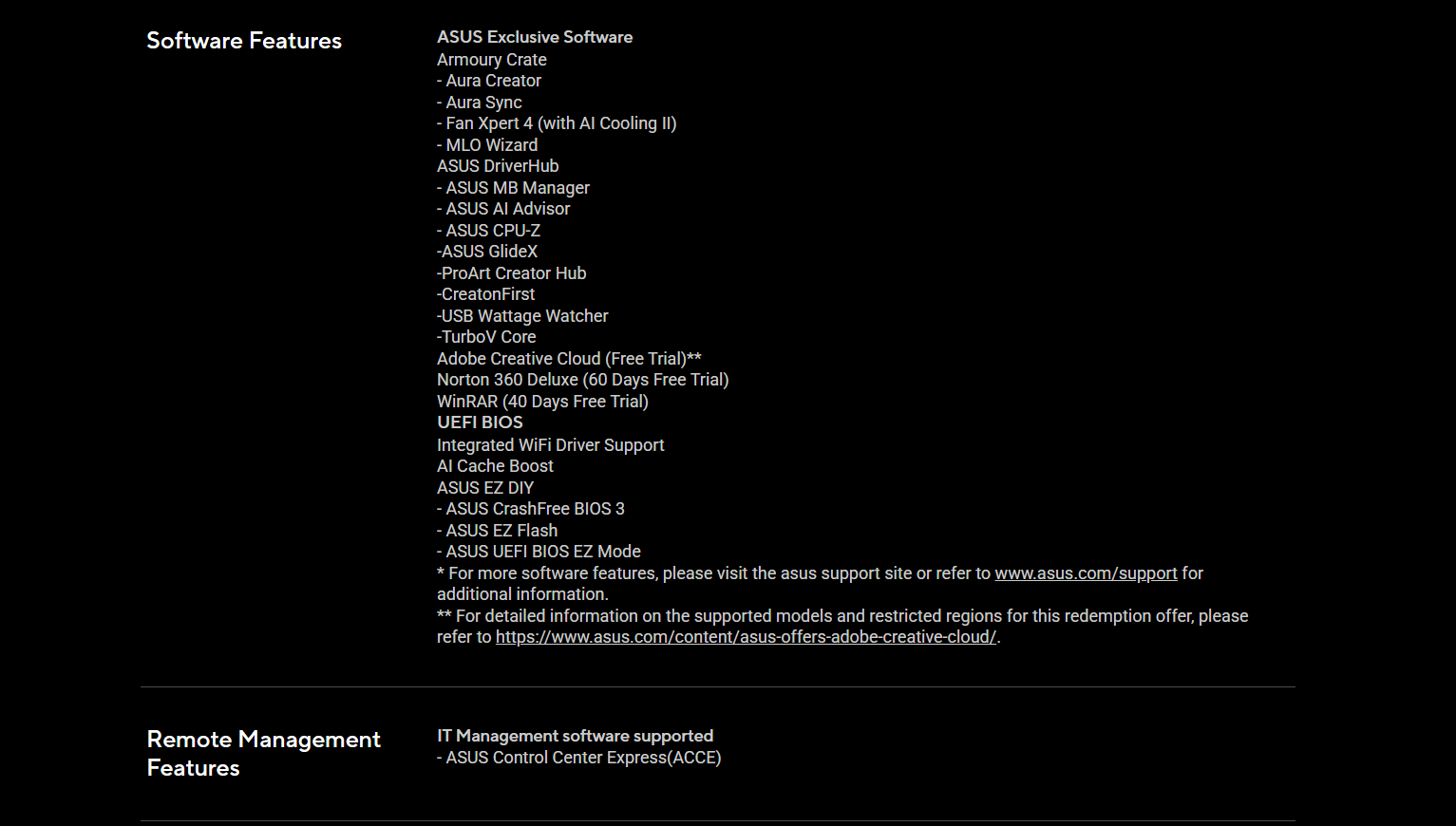Click the Remote Management Features heading
The height and width of the screenshot is (826, 1456).
point(263,754)
